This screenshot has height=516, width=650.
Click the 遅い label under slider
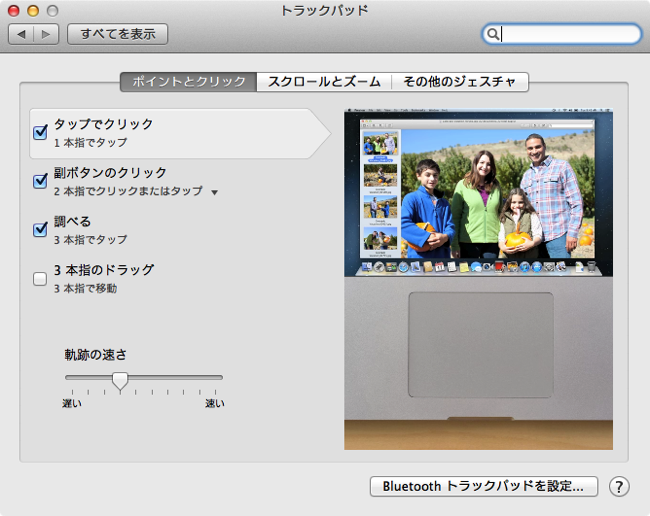click(72, 403)
